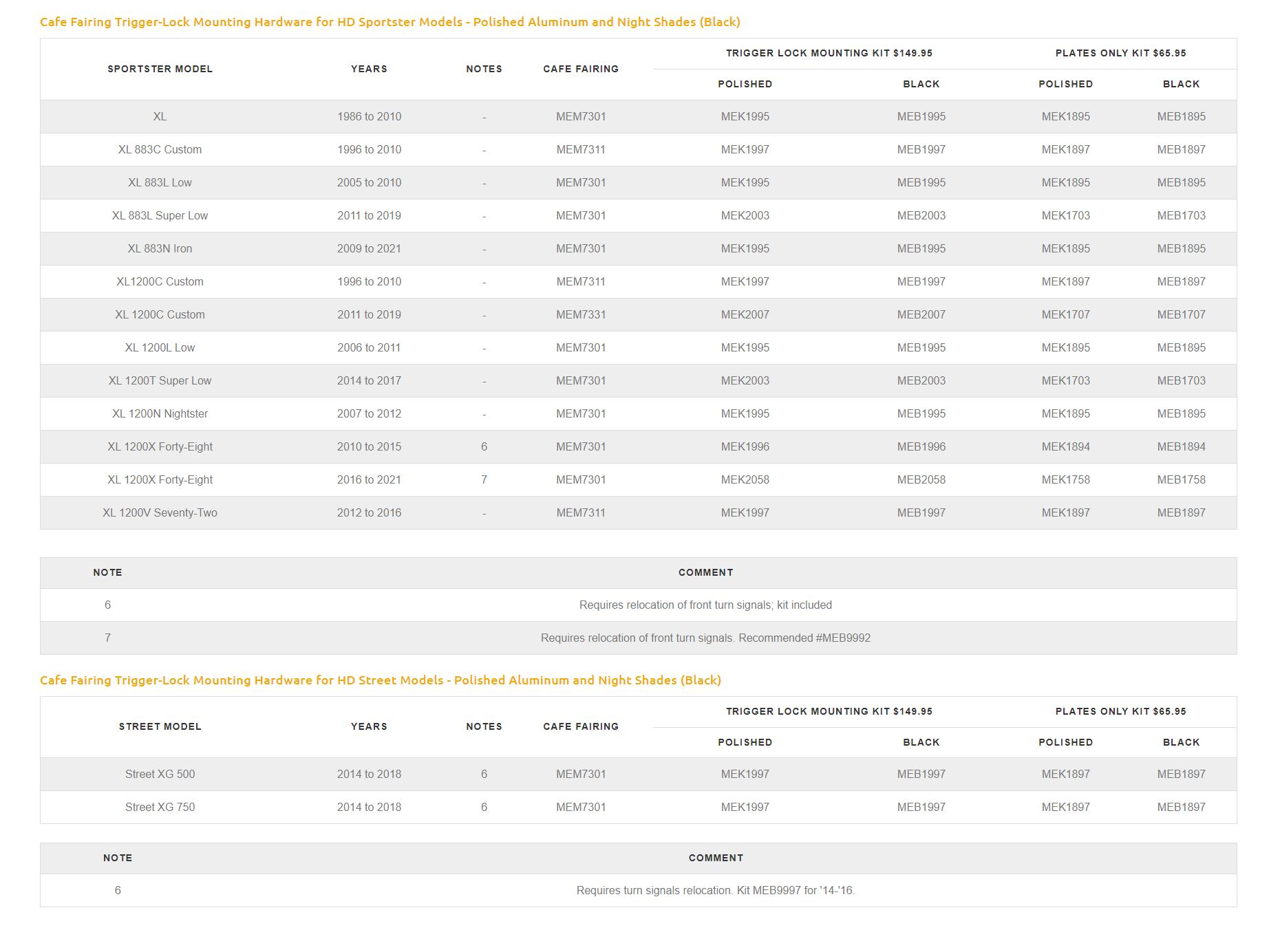The image size is (1280, 952).
Task: Select the XL 1200T Super Low cell
Action: 160,380
